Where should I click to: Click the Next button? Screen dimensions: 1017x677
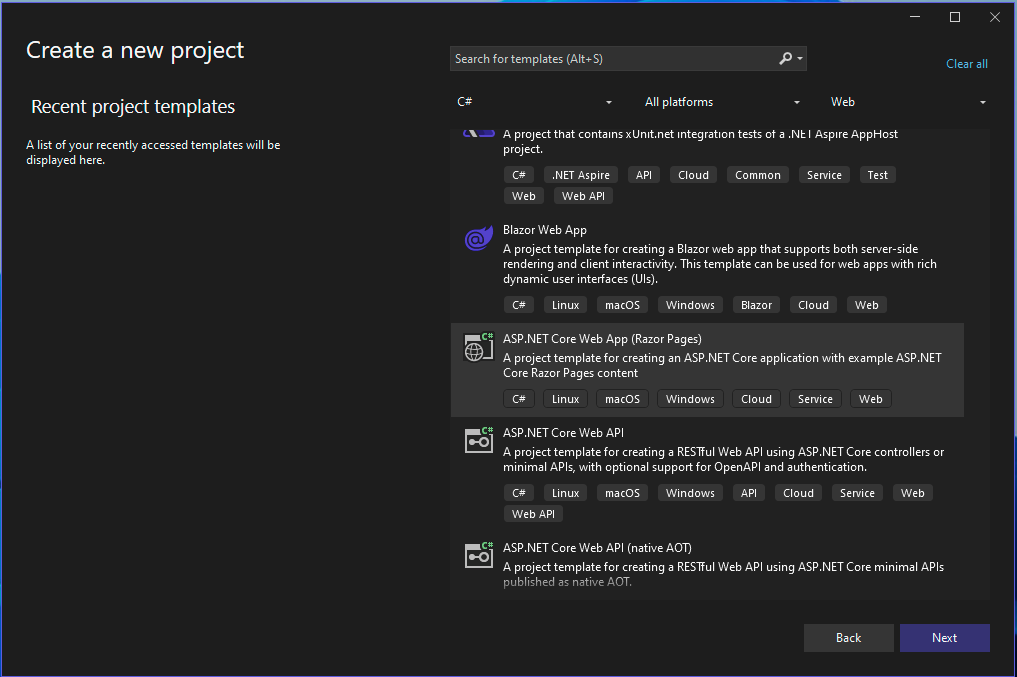click(944, 638)
